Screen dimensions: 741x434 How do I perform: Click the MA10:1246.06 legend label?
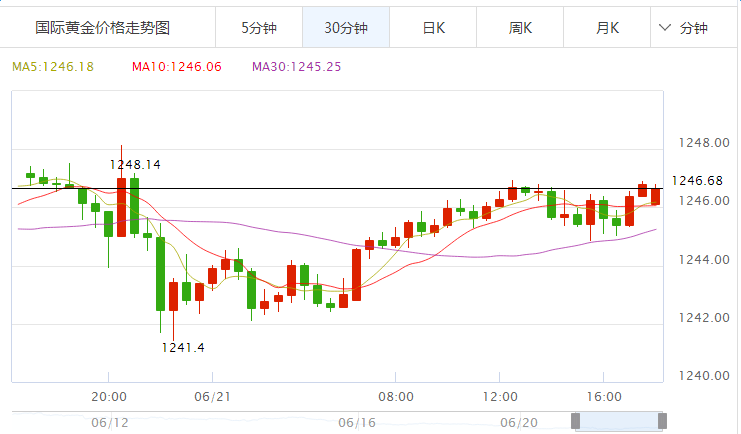[174, 66]
